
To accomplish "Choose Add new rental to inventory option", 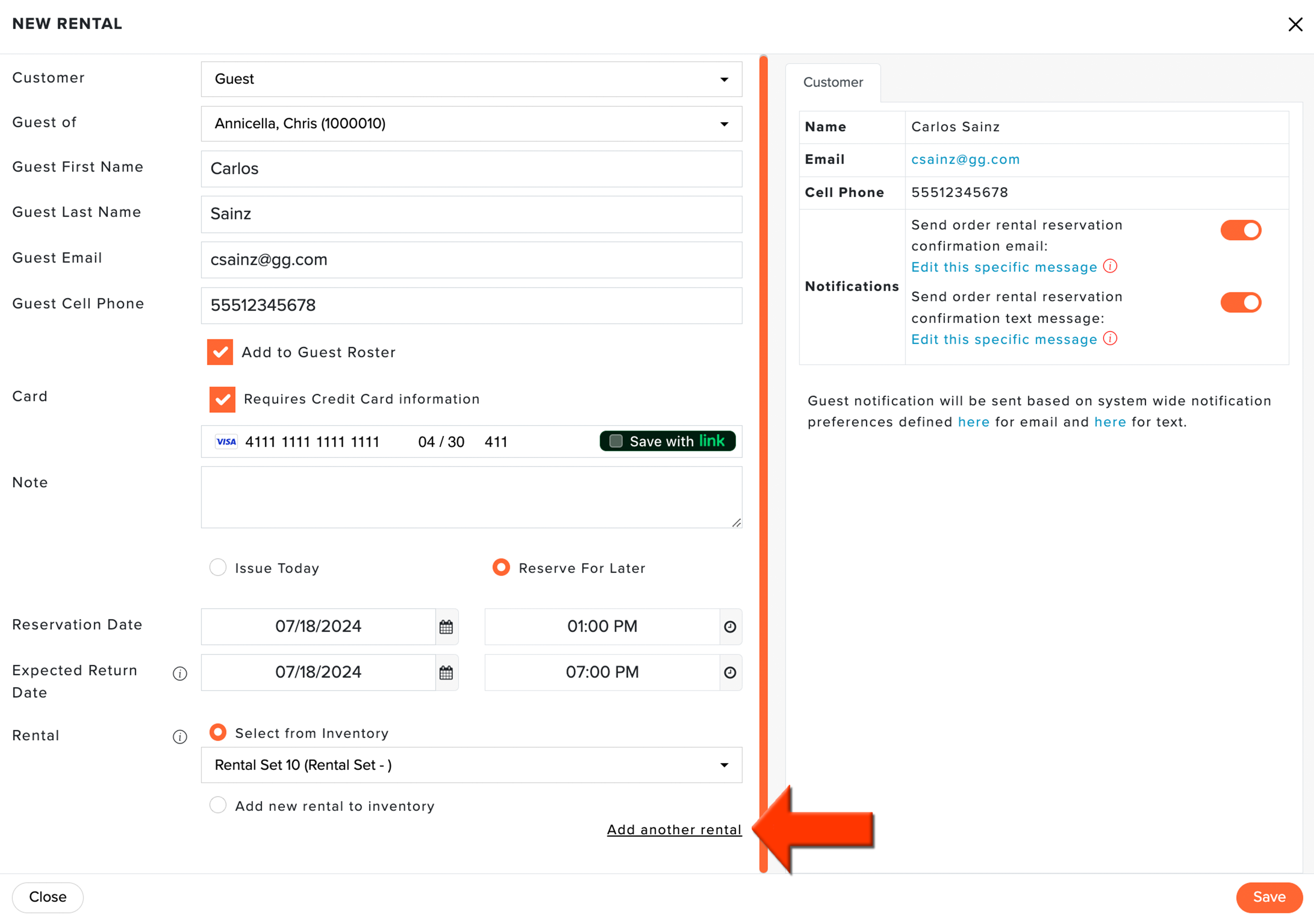I will pos(217,805).
